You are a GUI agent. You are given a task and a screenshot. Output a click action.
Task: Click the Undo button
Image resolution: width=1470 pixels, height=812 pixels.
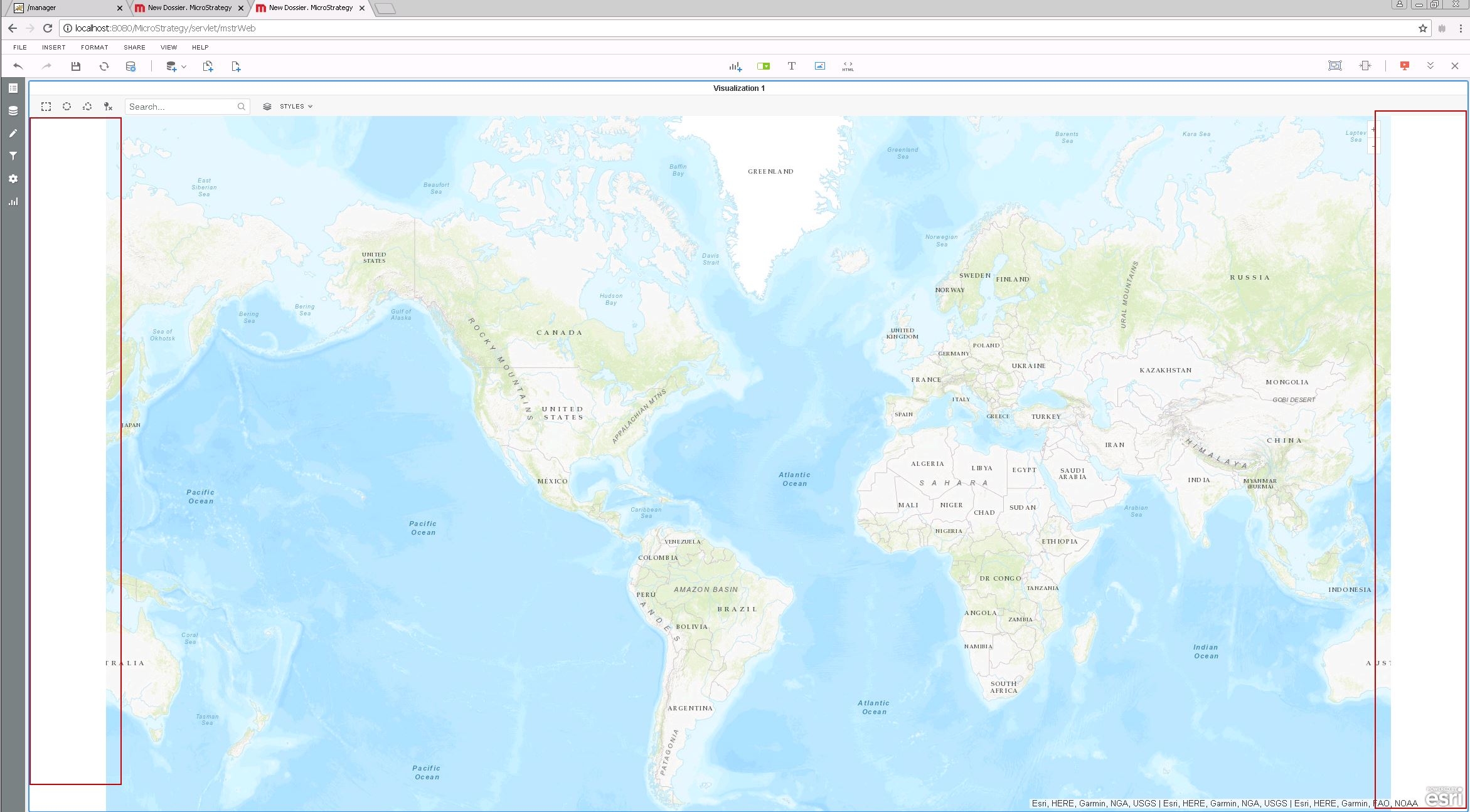pyautogui.click(x=18, y=66)
